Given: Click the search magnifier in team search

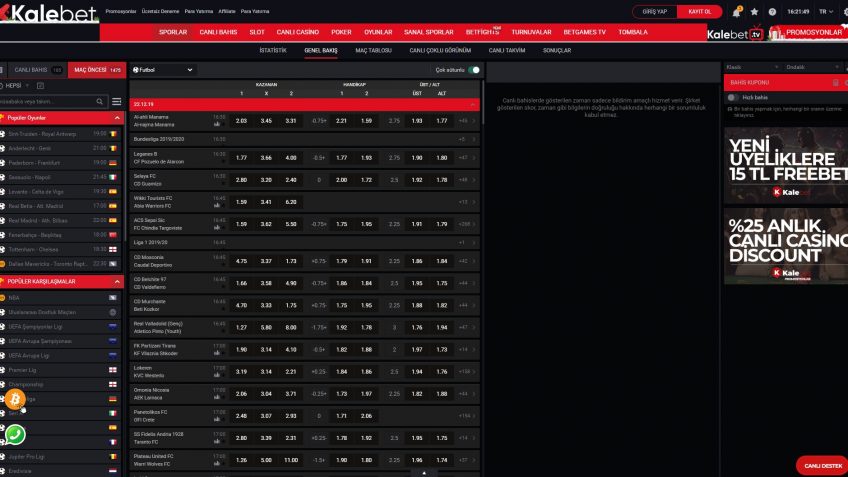Looking at the screenshot, I should pyautogui.click(x=101, y=102).
